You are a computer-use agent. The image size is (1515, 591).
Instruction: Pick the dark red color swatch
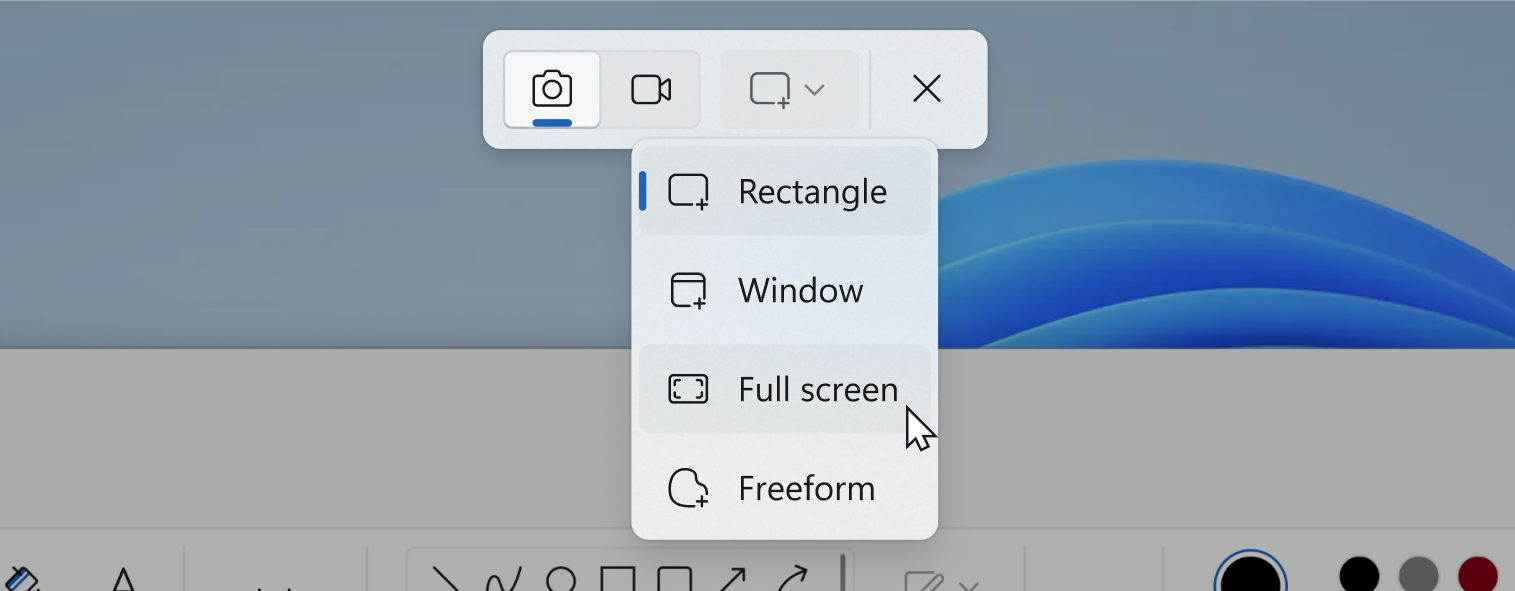(1477, 577)
